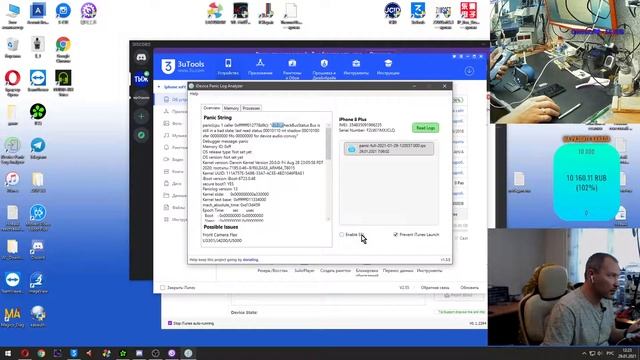
Task: Click the 3uTools logo
Action: (x=183, y=66)
